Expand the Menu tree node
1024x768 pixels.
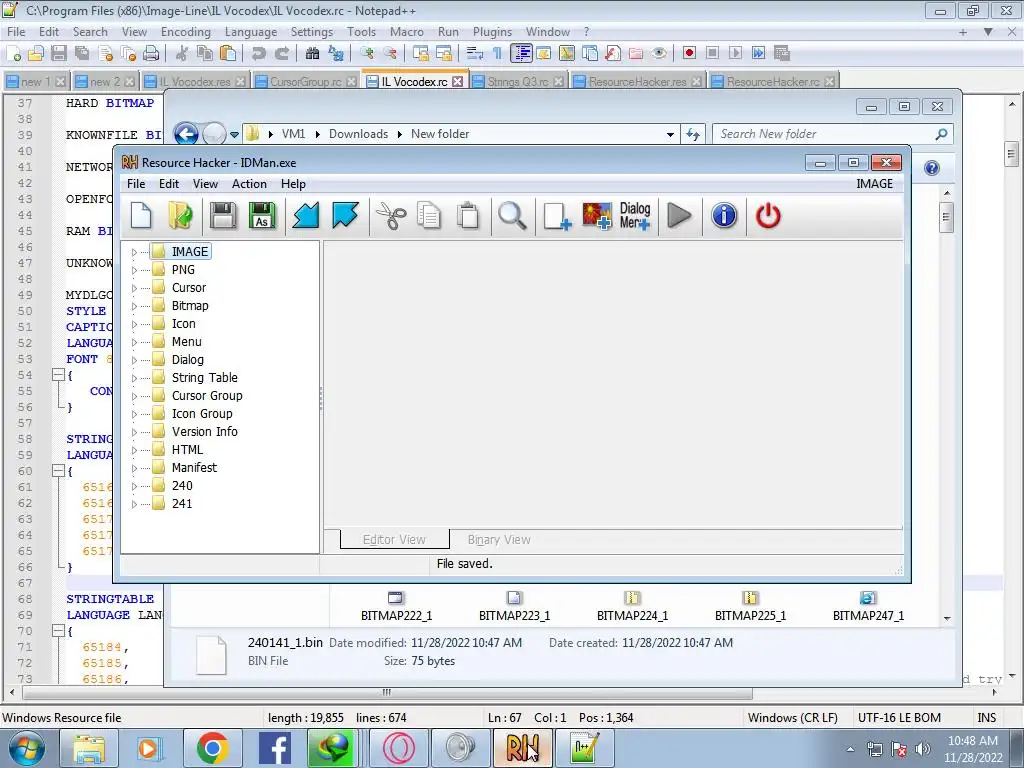(x=135, y=342)
